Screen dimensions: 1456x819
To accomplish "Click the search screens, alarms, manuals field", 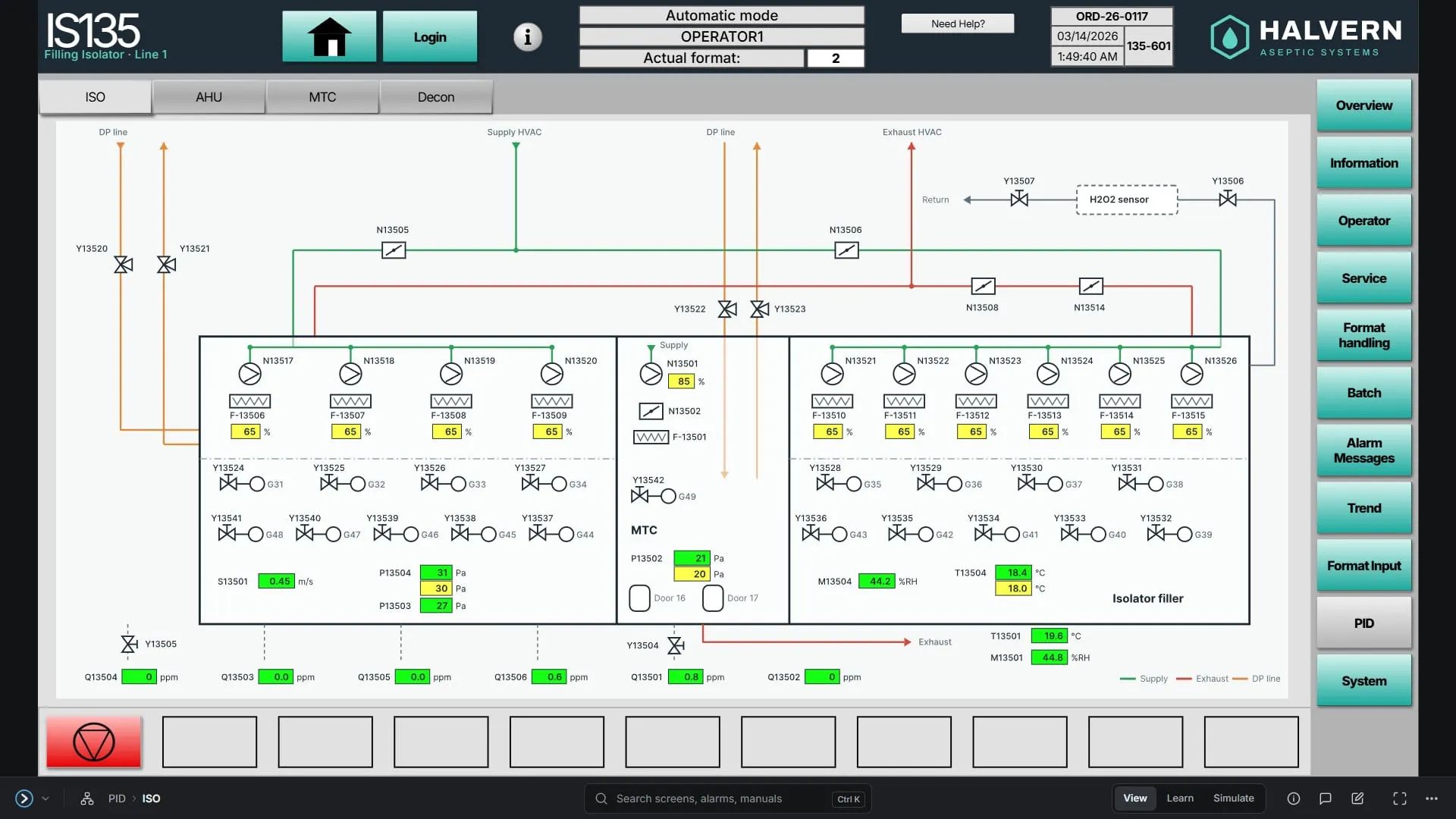I will click(x=727, y=799).
